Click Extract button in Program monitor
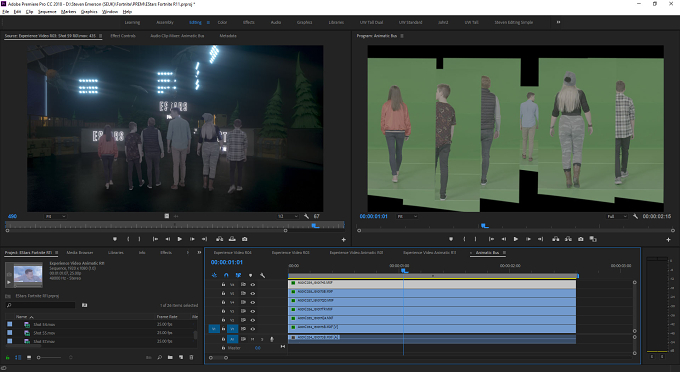Screen dimensions: 680x372 [x=568, y=239]
